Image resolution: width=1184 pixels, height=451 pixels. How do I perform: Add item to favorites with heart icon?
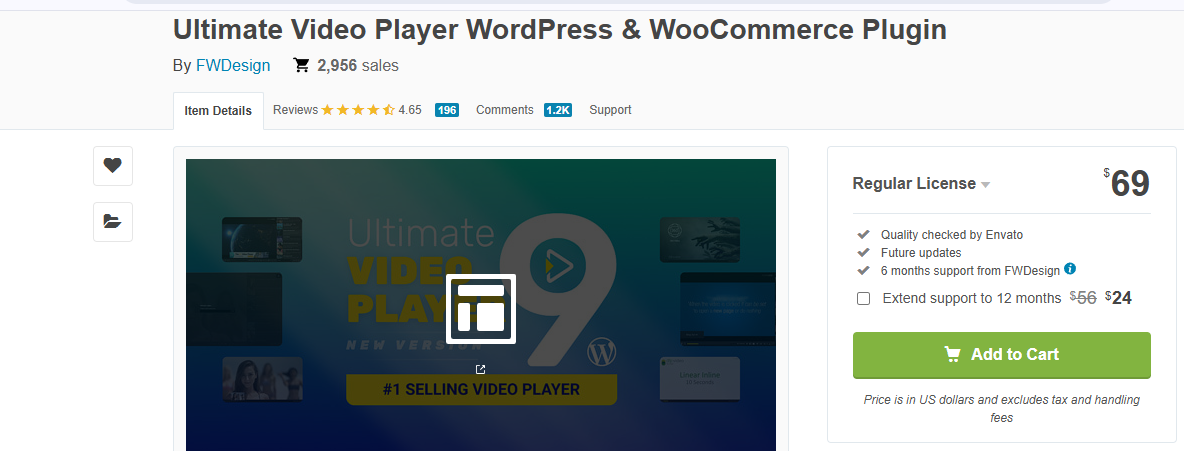[x=113, y=165]
